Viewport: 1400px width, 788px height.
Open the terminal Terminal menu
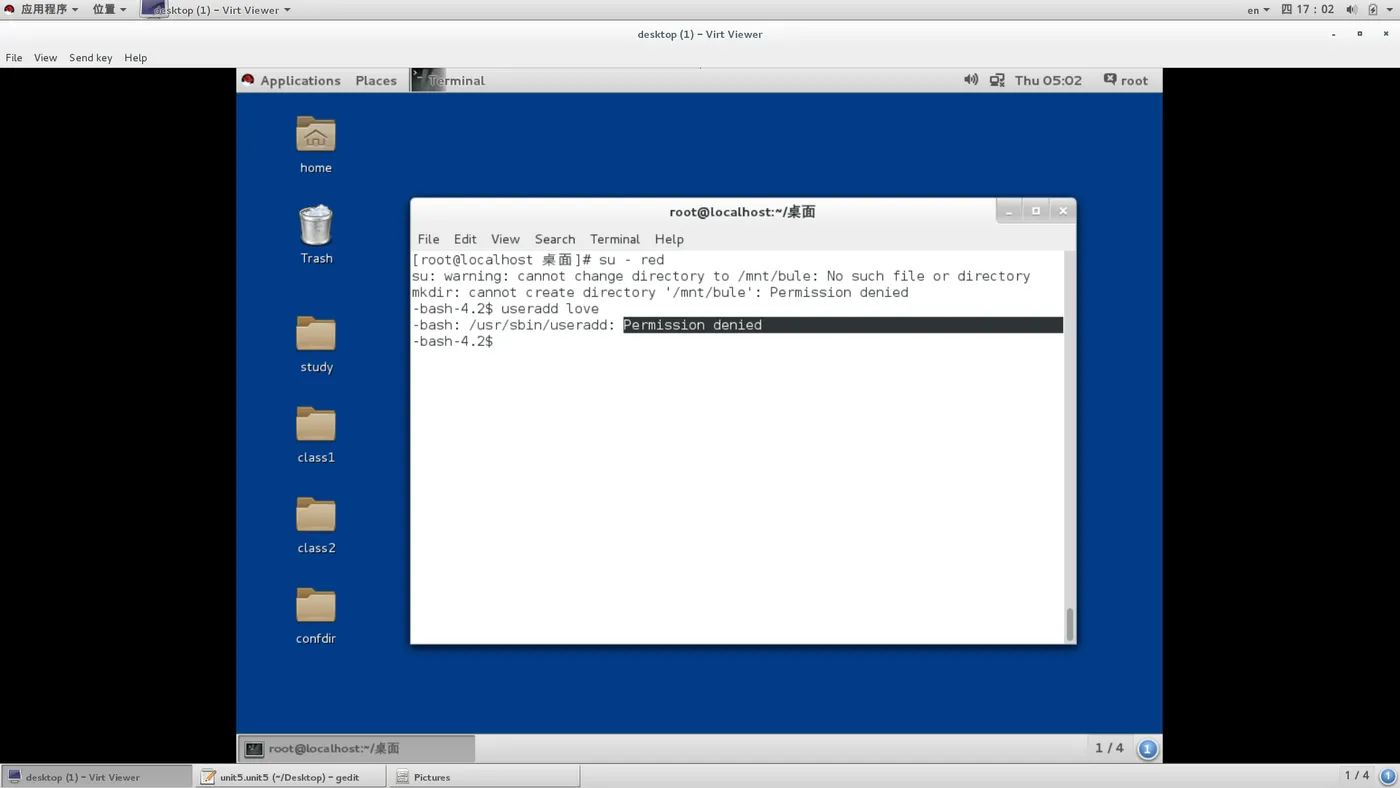pos(614,239)
